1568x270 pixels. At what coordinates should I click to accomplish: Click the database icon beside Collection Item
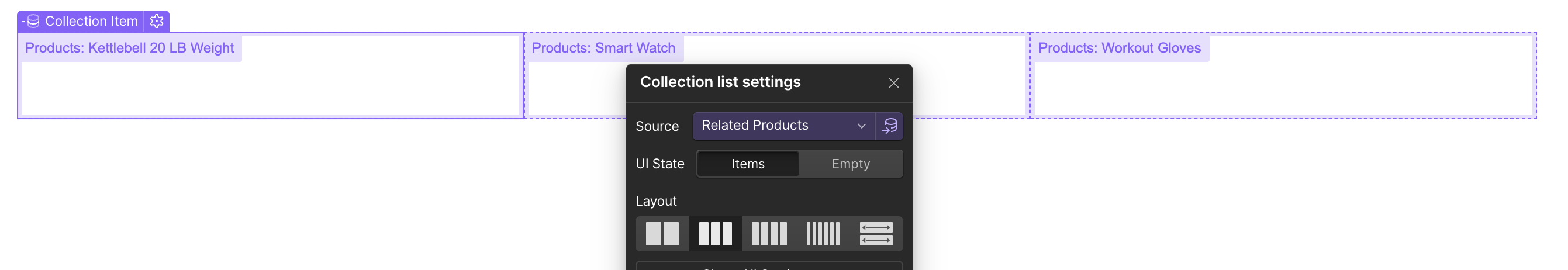click(x=33, y=21)
